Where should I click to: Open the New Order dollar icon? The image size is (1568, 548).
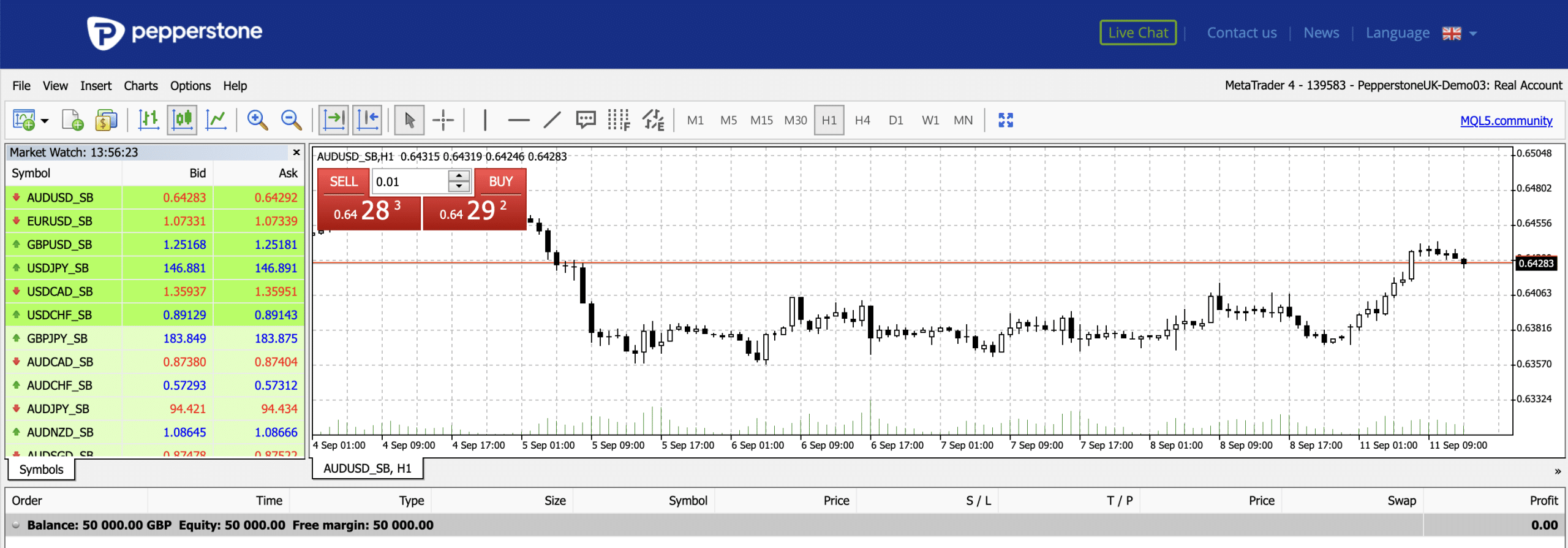[106, 120]
